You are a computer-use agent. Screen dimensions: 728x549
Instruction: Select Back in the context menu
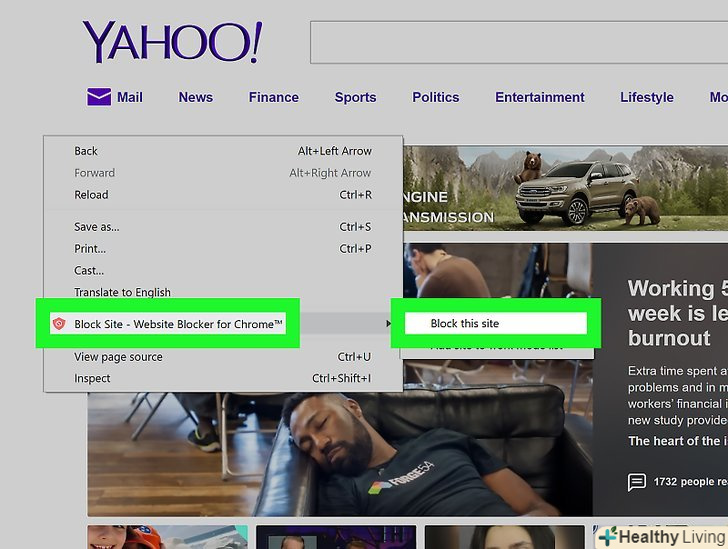[86, 151]
